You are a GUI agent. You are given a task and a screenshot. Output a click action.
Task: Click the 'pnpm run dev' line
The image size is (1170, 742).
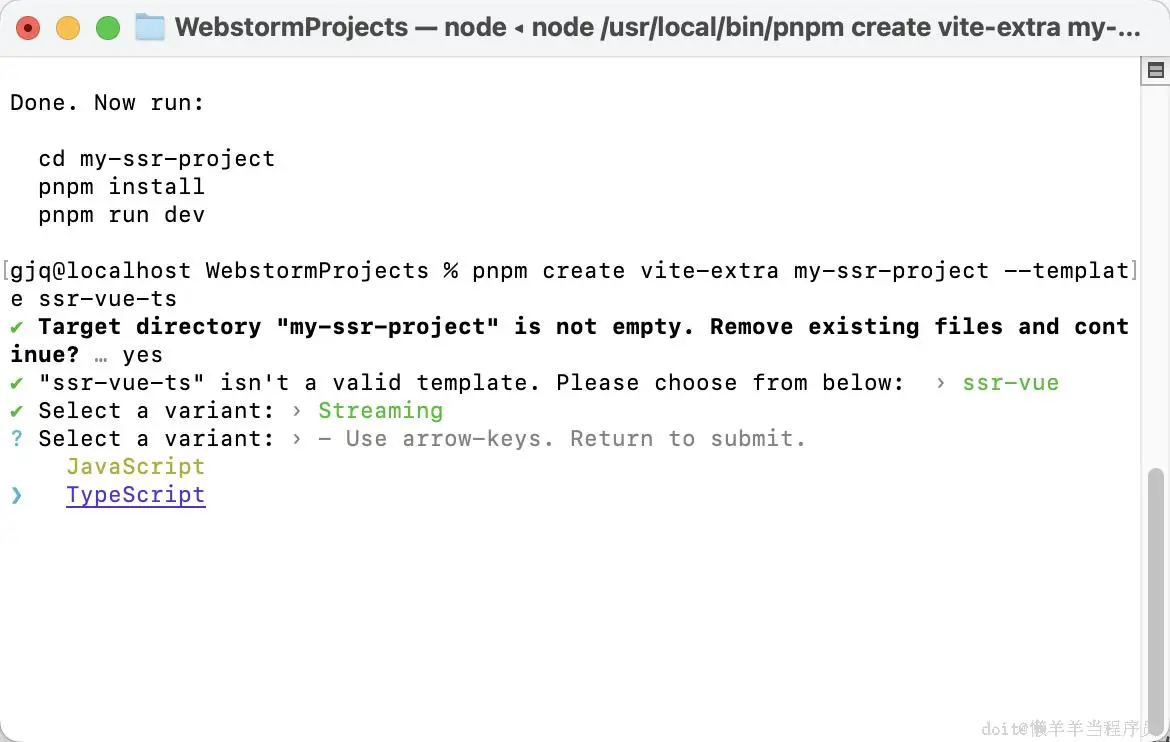tap(122, 215)
